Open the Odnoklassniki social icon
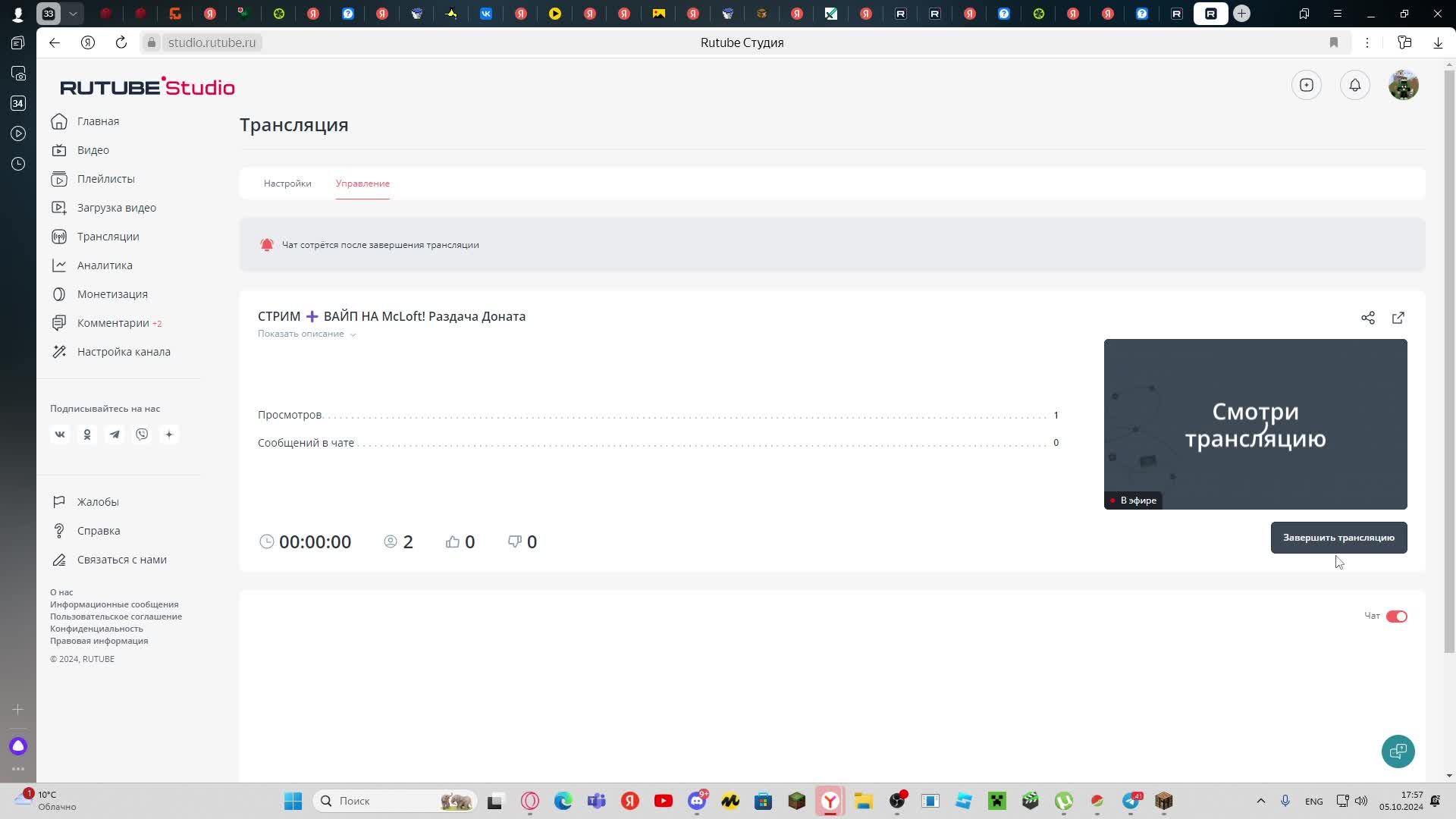Viewport: 1456px width, 819px height. (87, 435)
